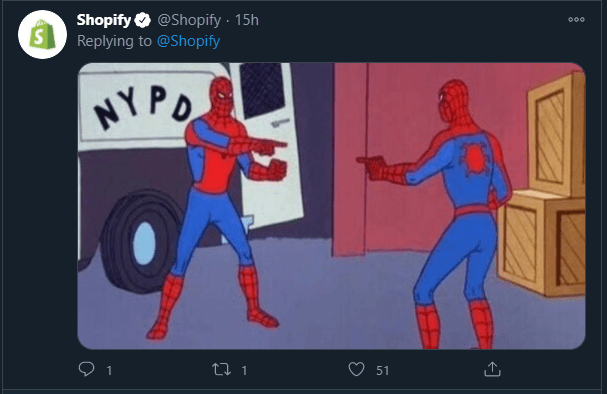Click the reply speech bubble icon
607x394 pixels.
click(x=86, y=369)
